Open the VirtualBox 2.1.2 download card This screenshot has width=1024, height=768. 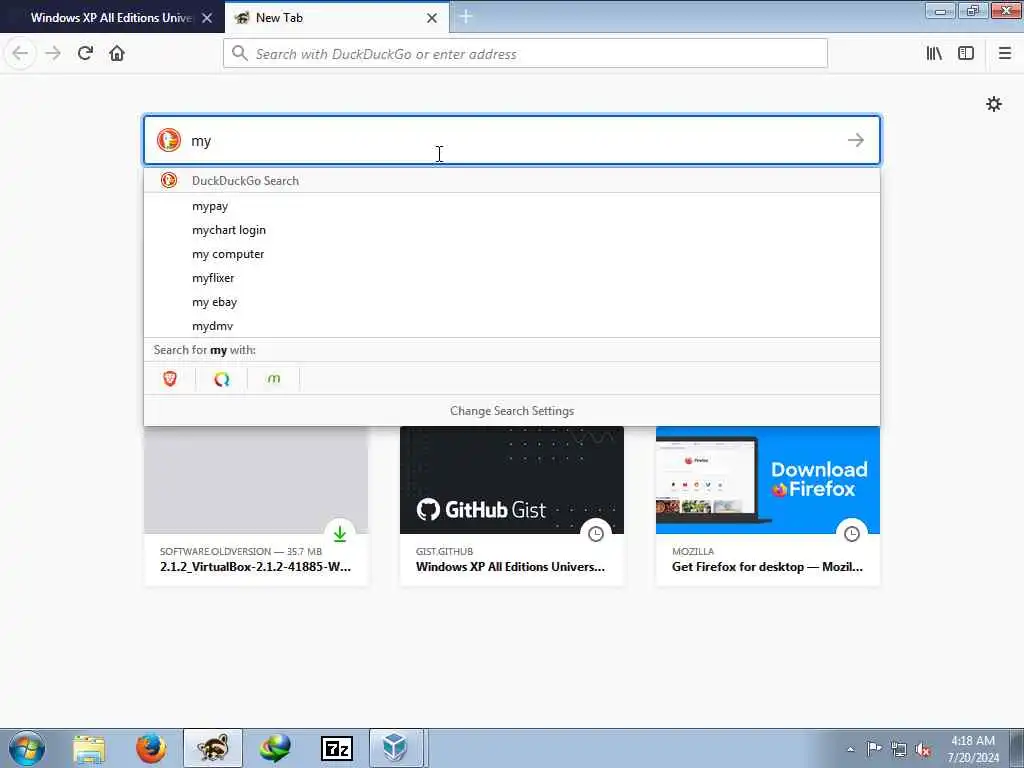coord(255,505)
